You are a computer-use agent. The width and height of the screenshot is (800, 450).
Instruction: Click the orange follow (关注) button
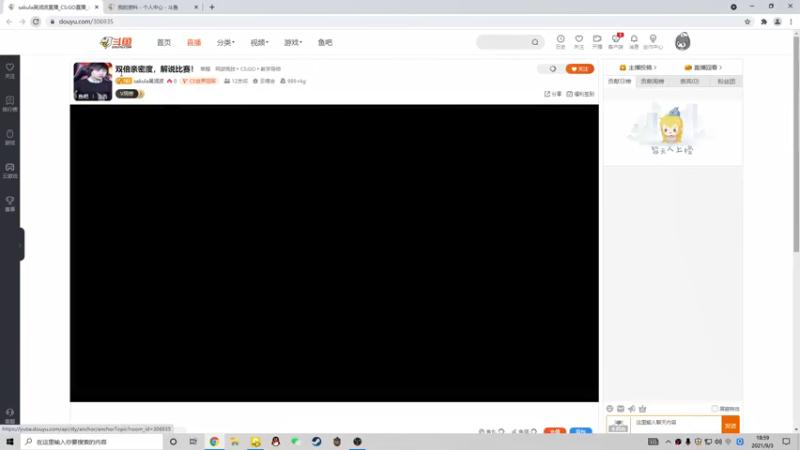[x=580, y=69]
